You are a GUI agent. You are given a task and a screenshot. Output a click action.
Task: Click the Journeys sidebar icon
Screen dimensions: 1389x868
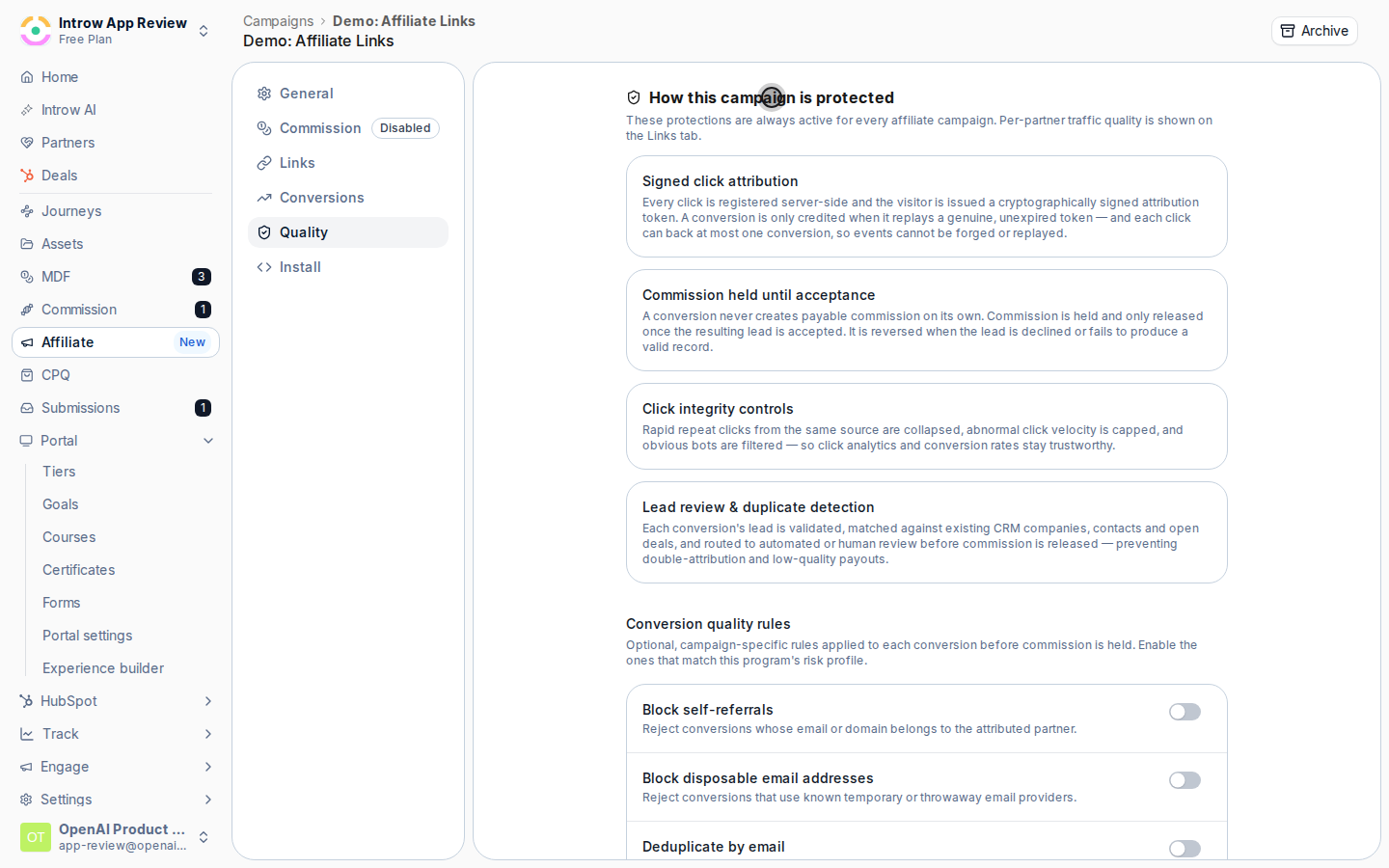pos(27,211)
